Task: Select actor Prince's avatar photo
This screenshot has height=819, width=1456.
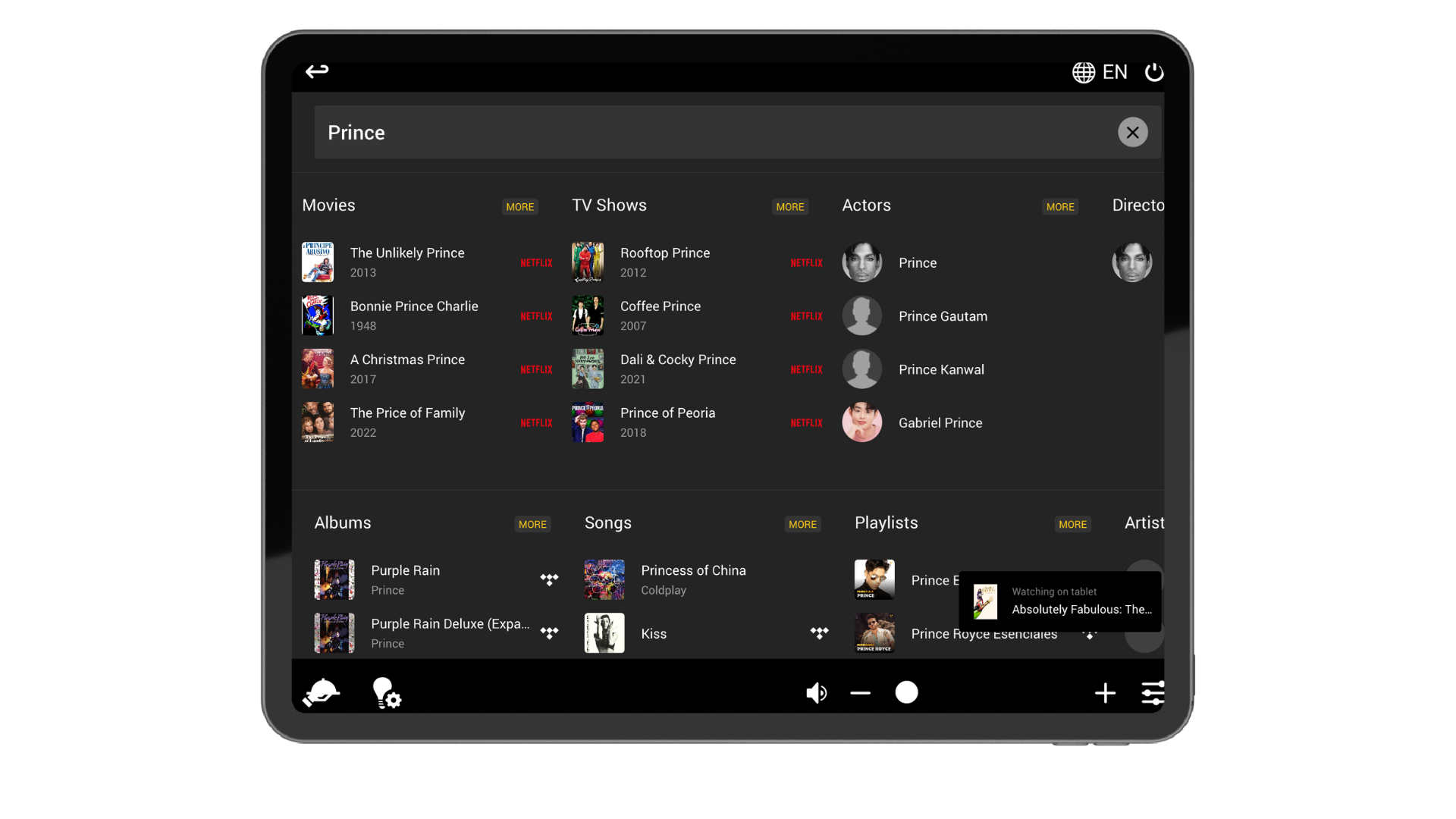Action: tap(862, 262)
